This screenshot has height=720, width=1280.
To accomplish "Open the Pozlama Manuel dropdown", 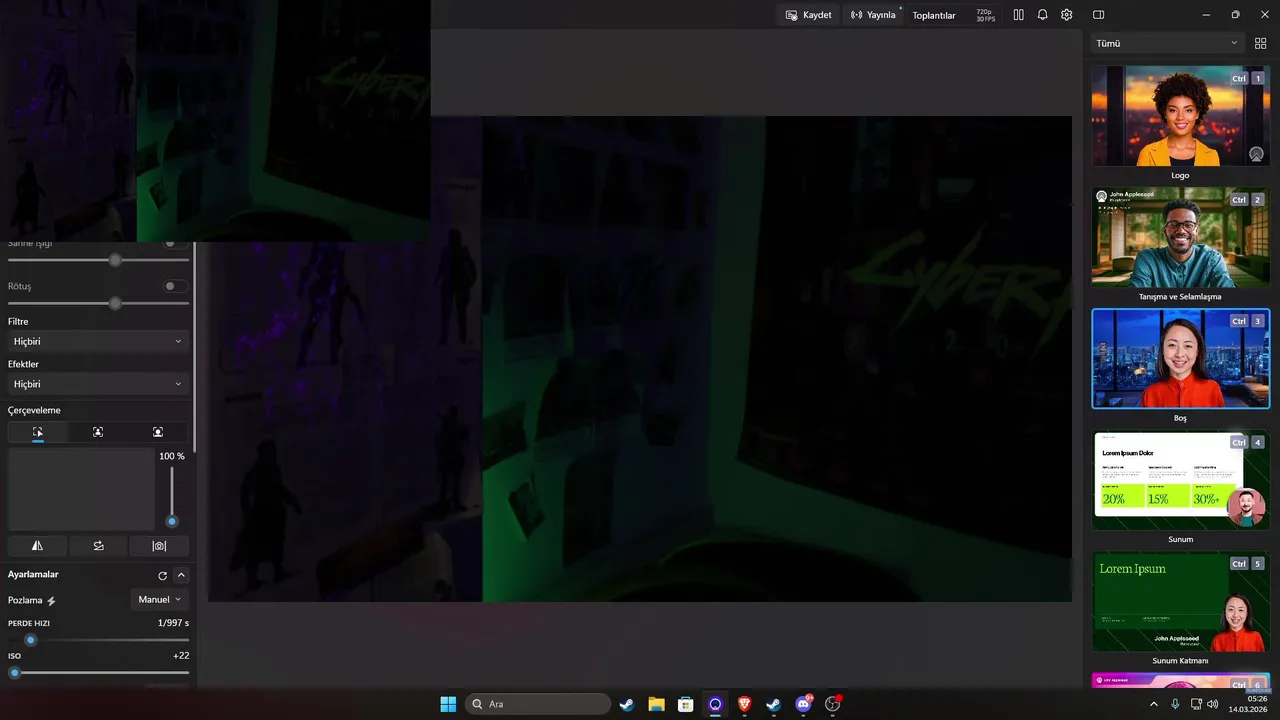I will 160,600.
